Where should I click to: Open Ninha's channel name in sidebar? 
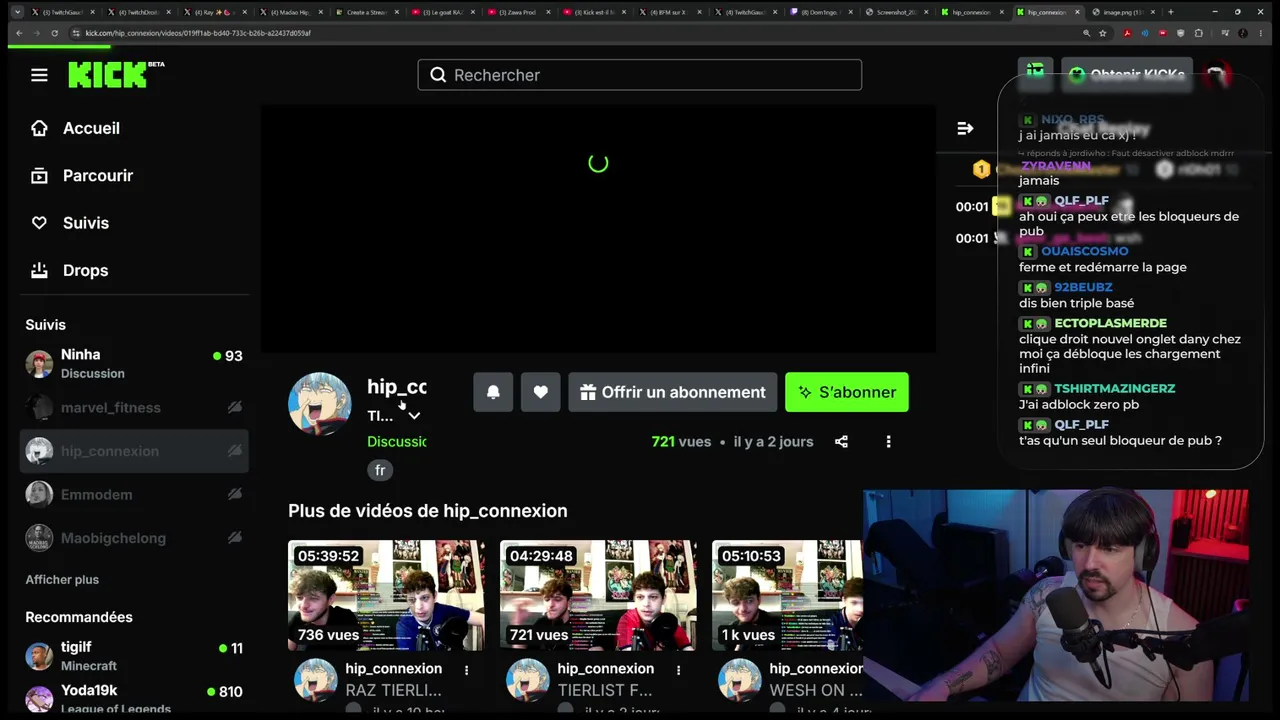click(81, 355)
